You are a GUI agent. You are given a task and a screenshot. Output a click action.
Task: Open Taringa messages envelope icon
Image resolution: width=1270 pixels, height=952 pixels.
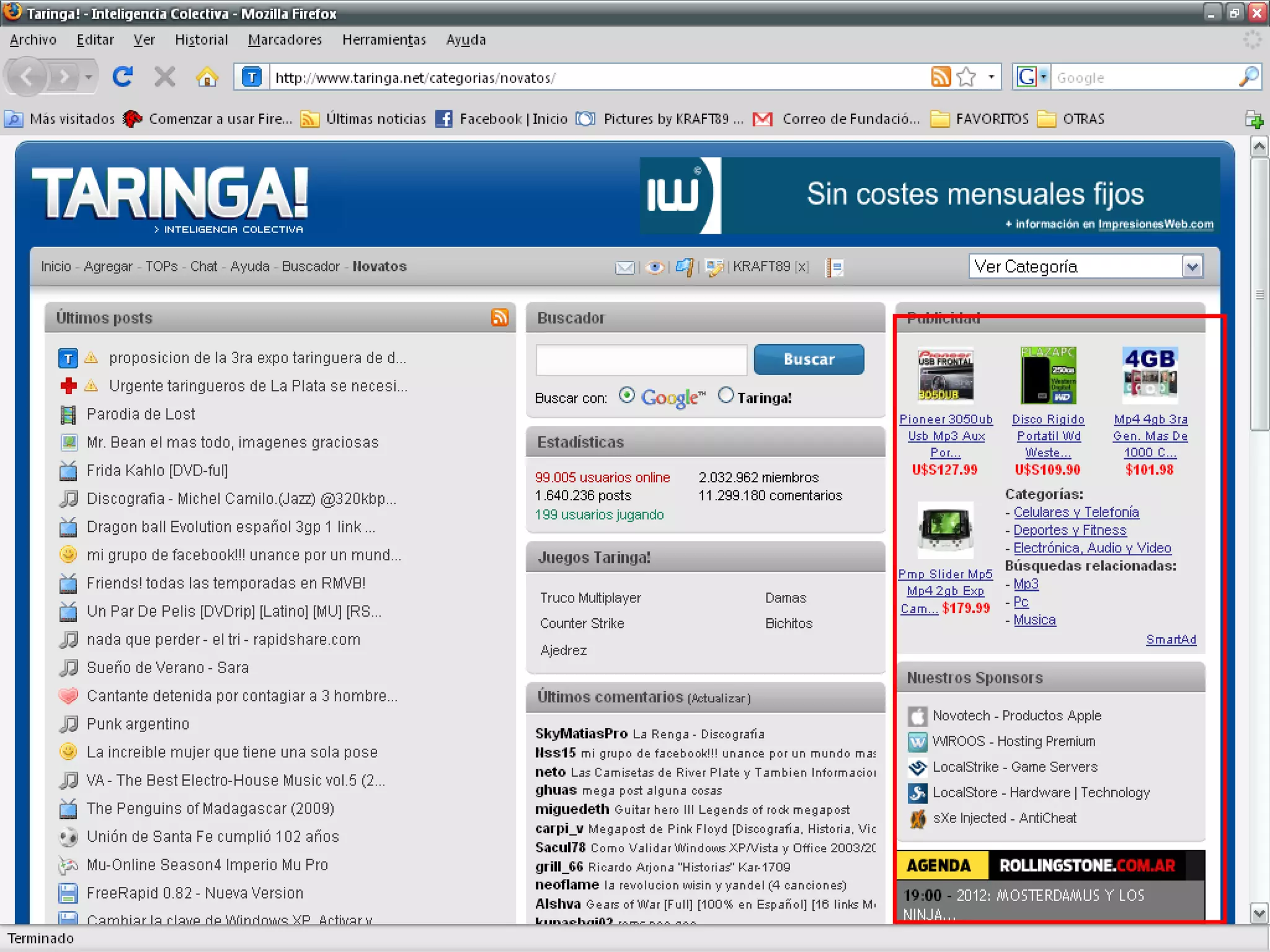(x=624, y=267)
